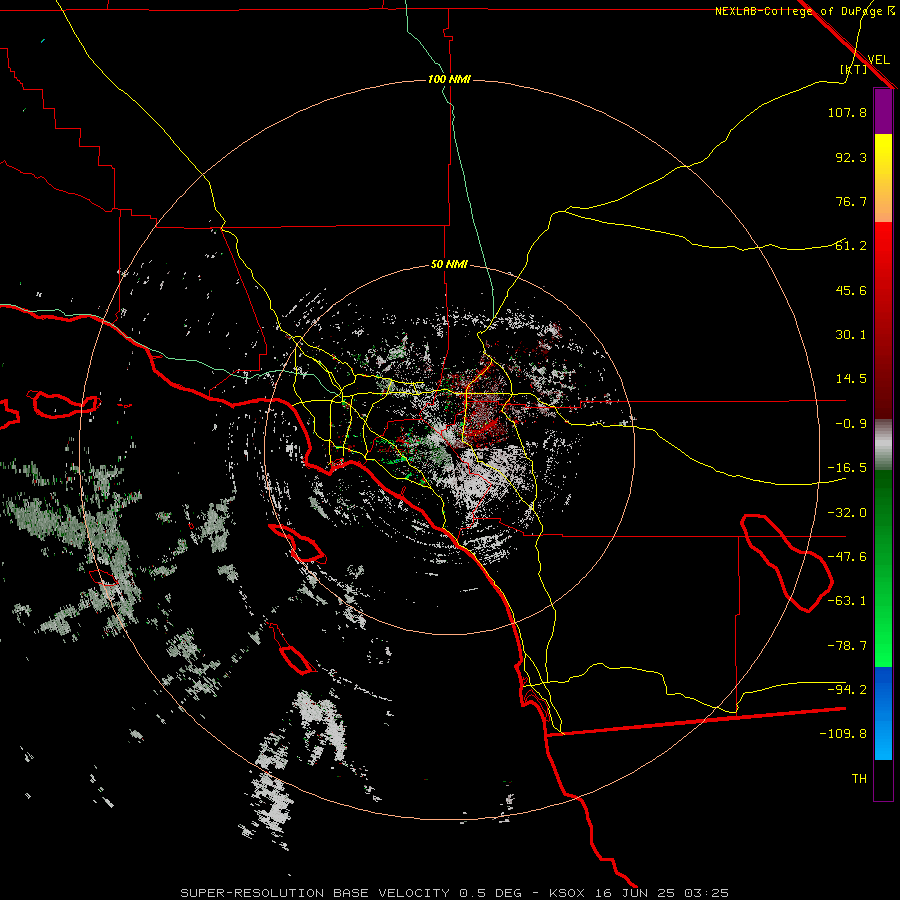Select the -47.6 velocity scale value
900x900 pixels.
click(x=847, y=557)
